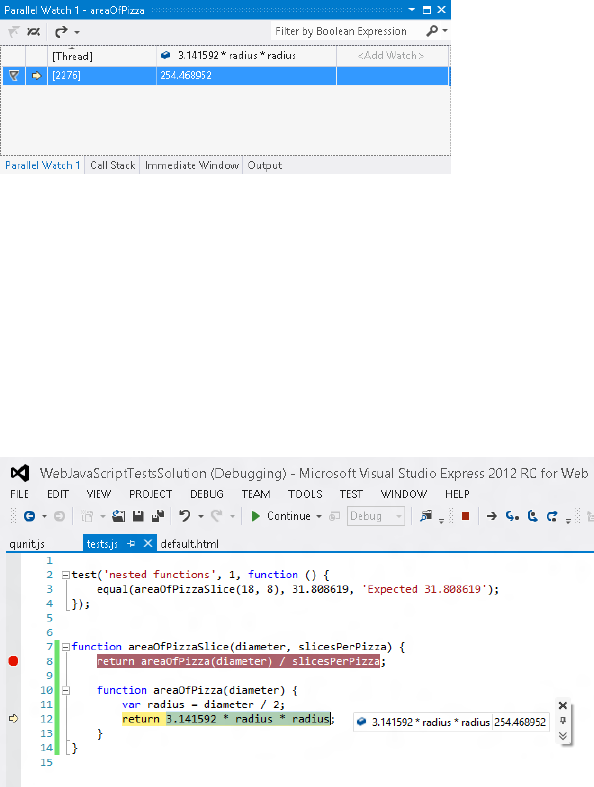Click the crossed-arrows icon in Parallel Watch toolbar
This screenshot has width=594, height=787.
[34, 32]
